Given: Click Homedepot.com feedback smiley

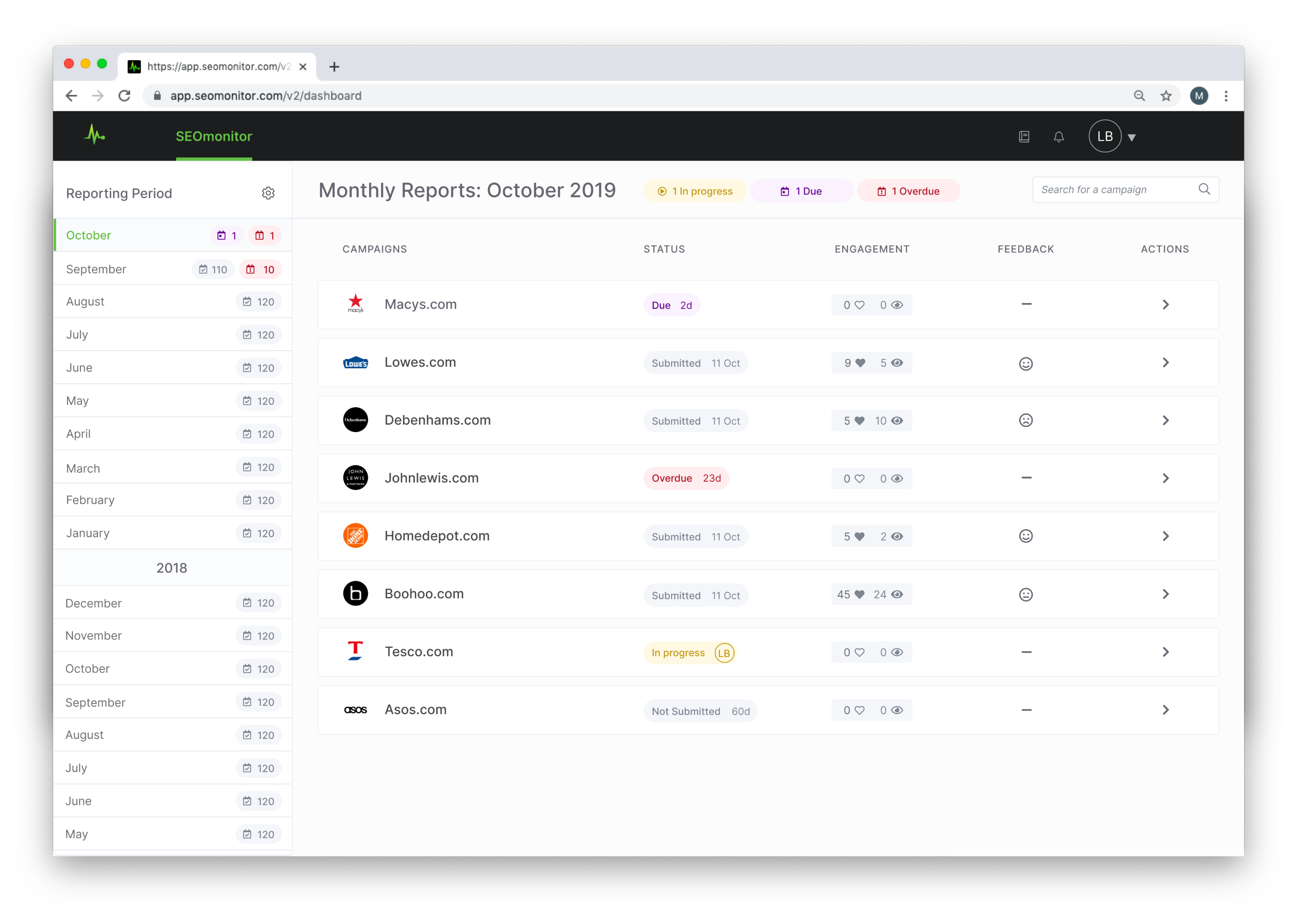Looking at the screenshot, I should click(1026, 536).
